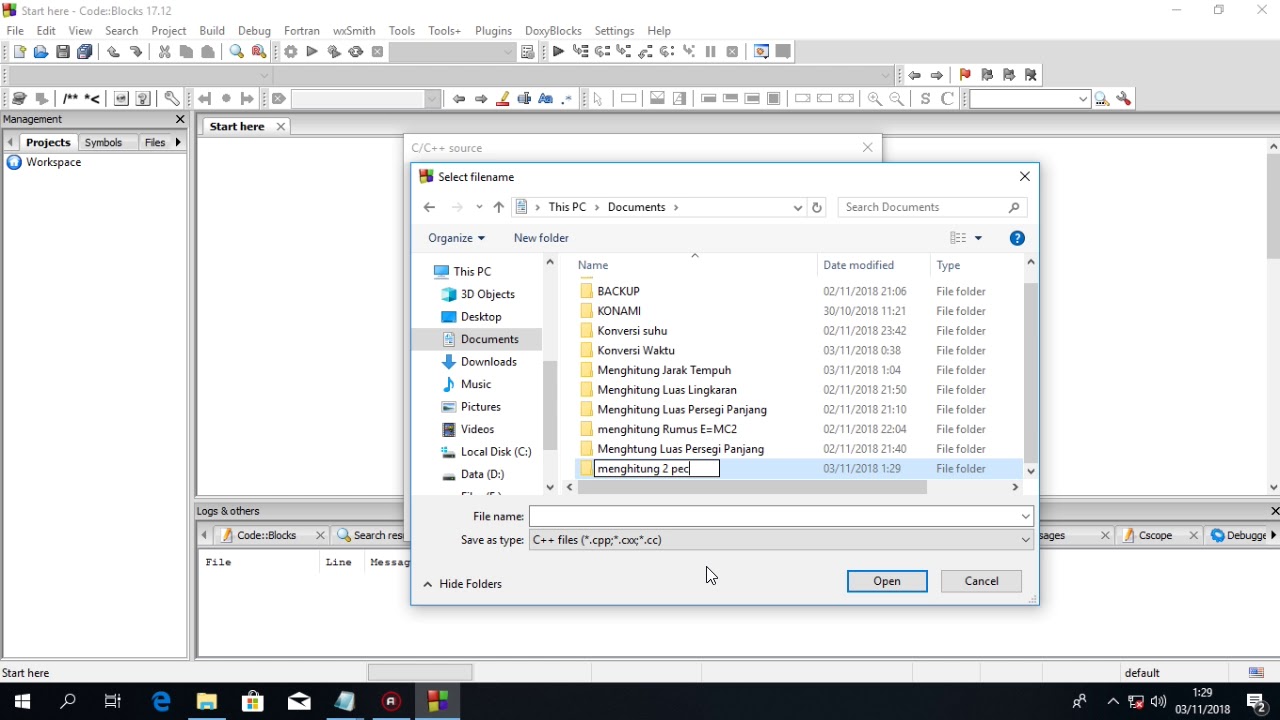Click the Replace toolbar icon
The width and height of the screenshot is (1280, 720).
click(259, 52)
